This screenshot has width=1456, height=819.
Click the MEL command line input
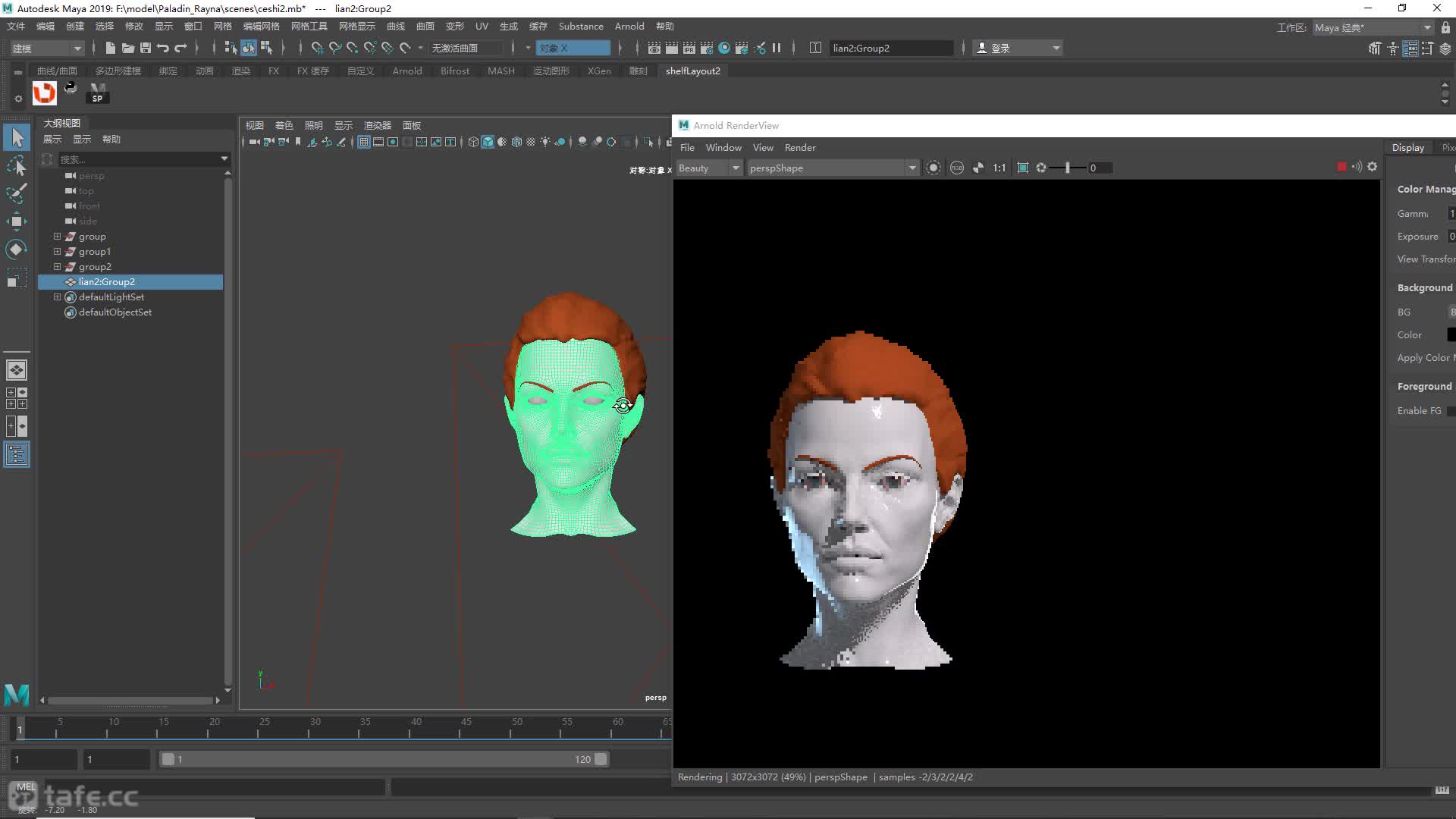215,786
